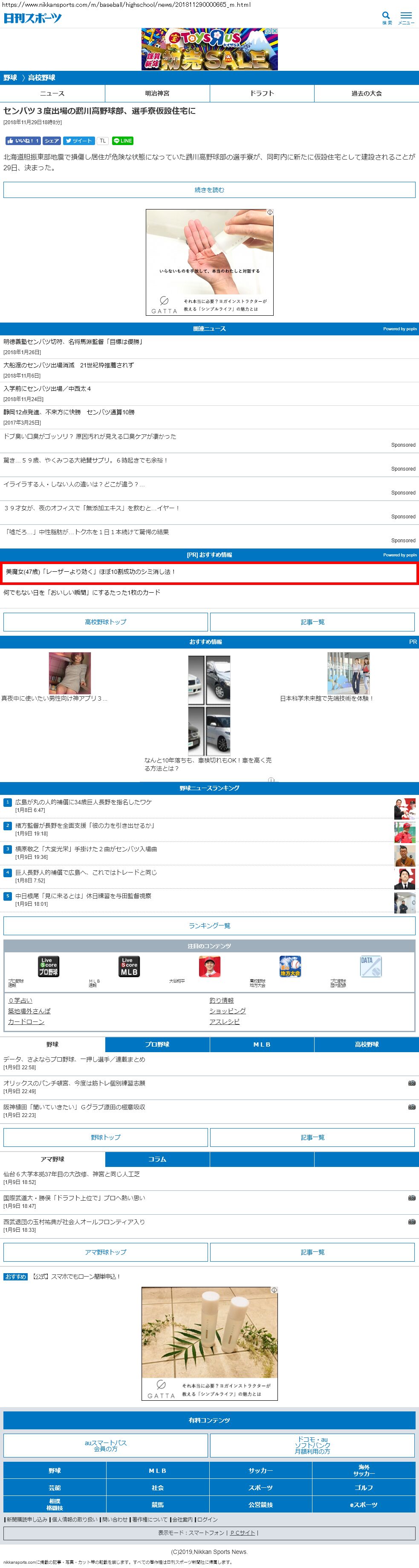Screen dimensions: 419x1568
Task: Click ad info icon on GATTA hand ad
Action: [x=270, y=212]
